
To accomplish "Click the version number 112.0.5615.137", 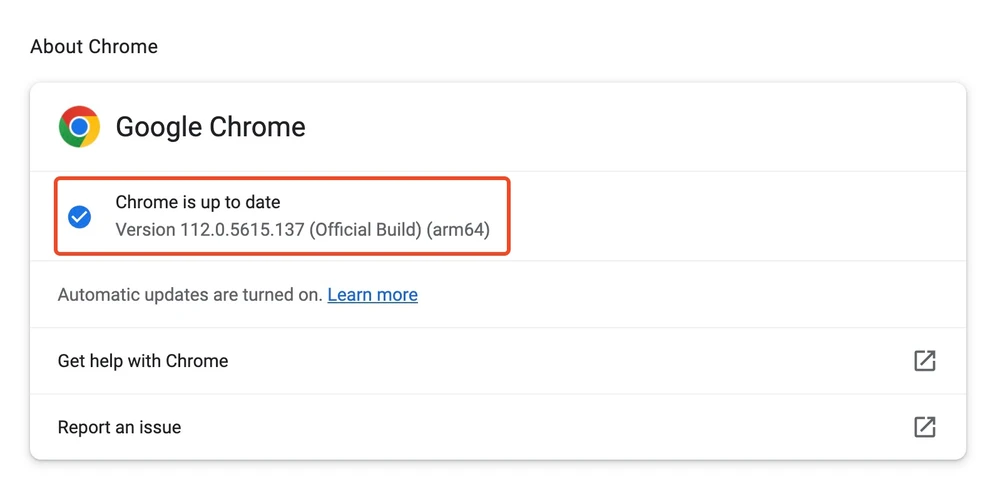I will (x=242, y=230).
